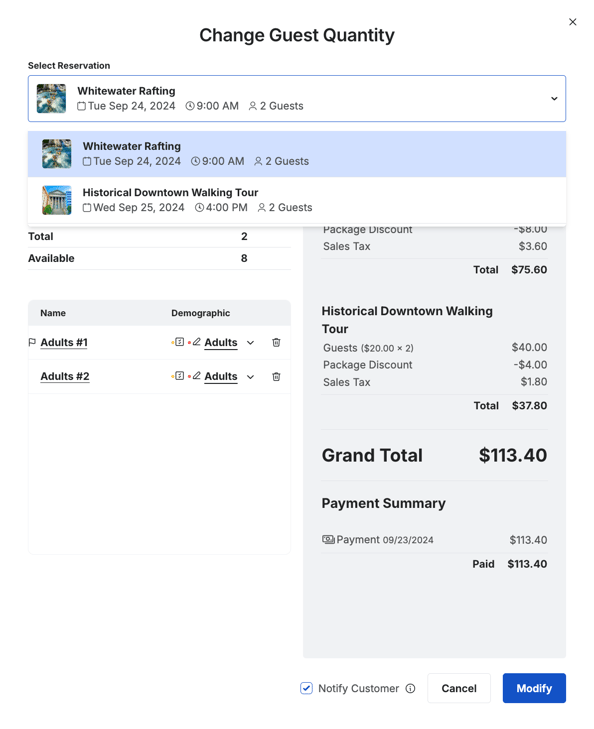Open the Adults #2 name link

(65, 377)
